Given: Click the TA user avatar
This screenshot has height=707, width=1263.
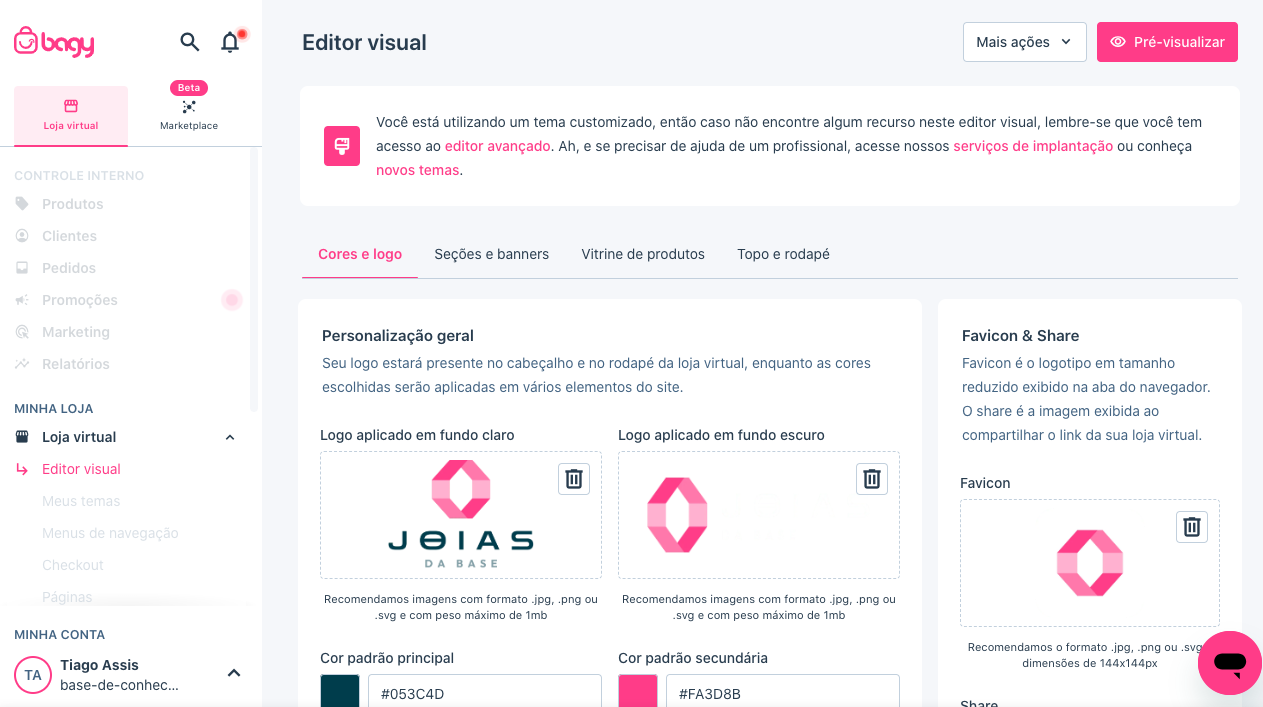Looking at the screenshot, I should [x=33, y=675].
